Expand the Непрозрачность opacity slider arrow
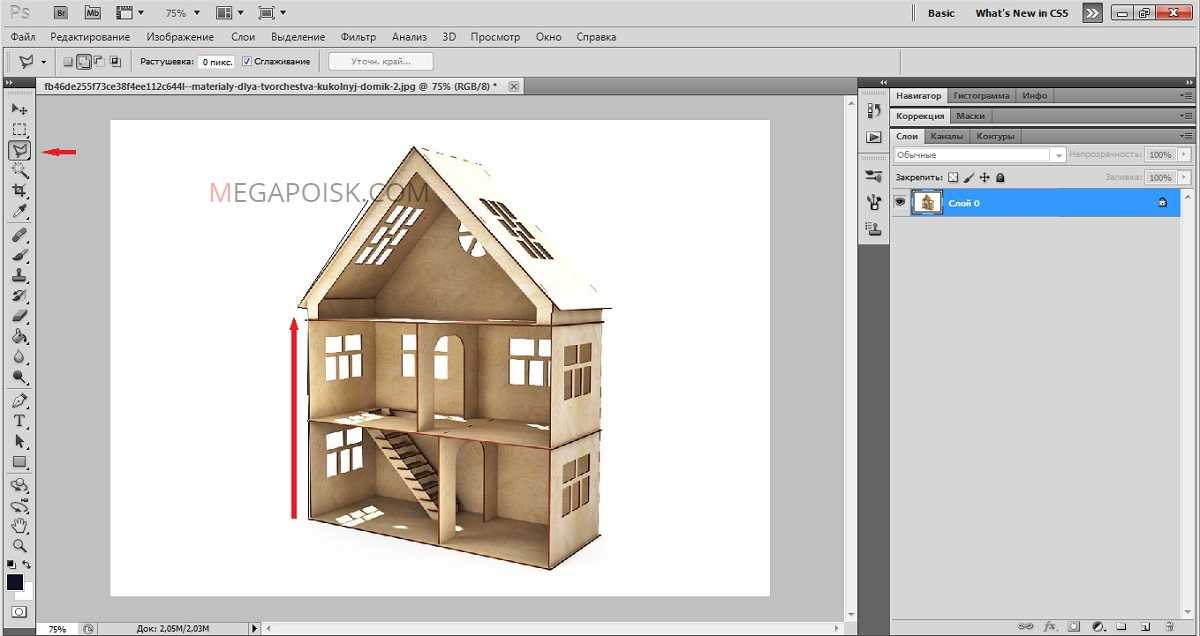 click(1184, 155)
